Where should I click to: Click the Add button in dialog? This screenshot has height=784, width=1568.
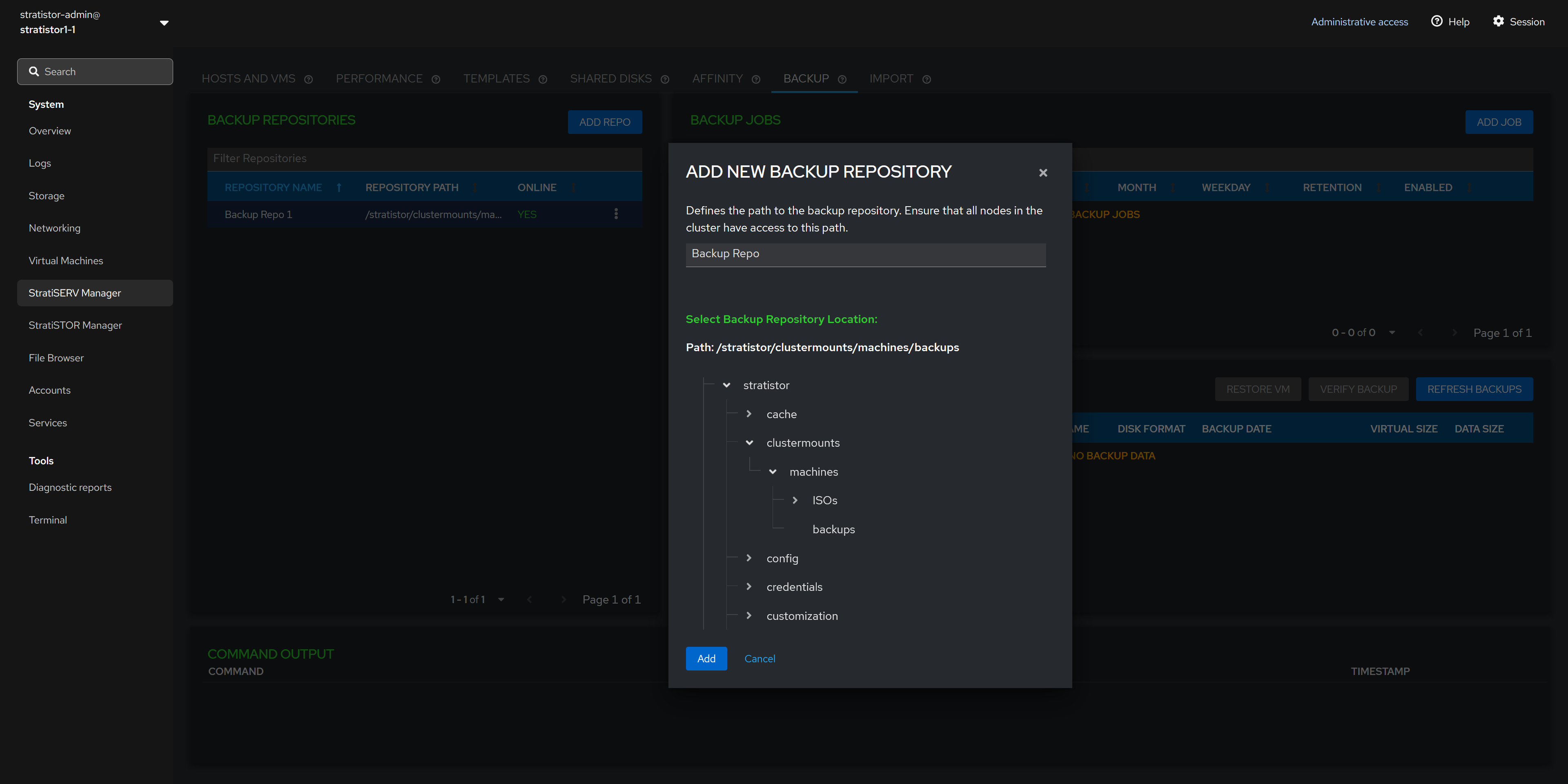(706, 659)
